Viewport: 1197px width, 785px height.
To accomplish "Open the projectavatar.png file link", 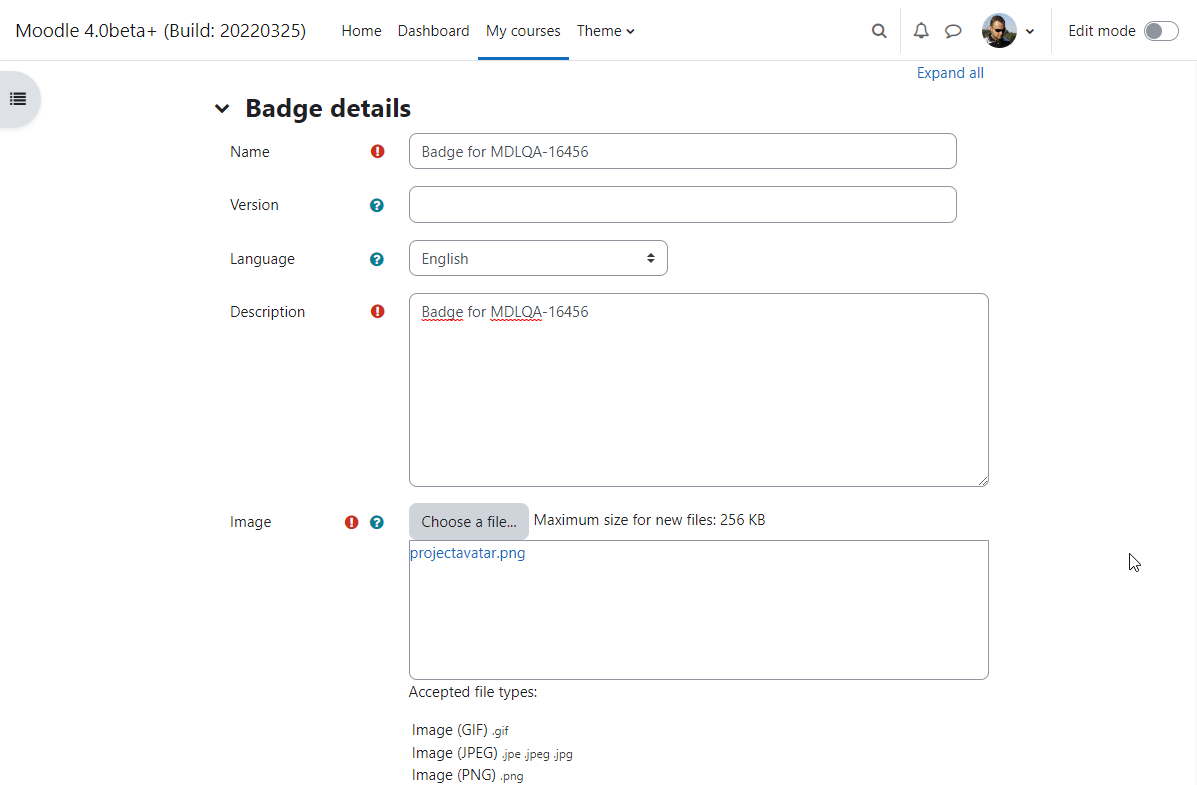I will click(467, 553).
